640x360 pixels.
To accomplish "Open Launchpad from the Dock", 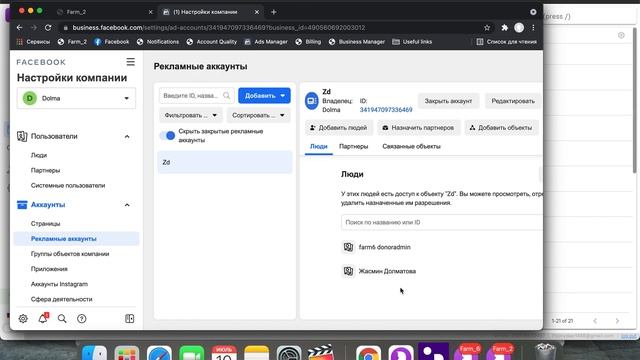I will (127, 353).
